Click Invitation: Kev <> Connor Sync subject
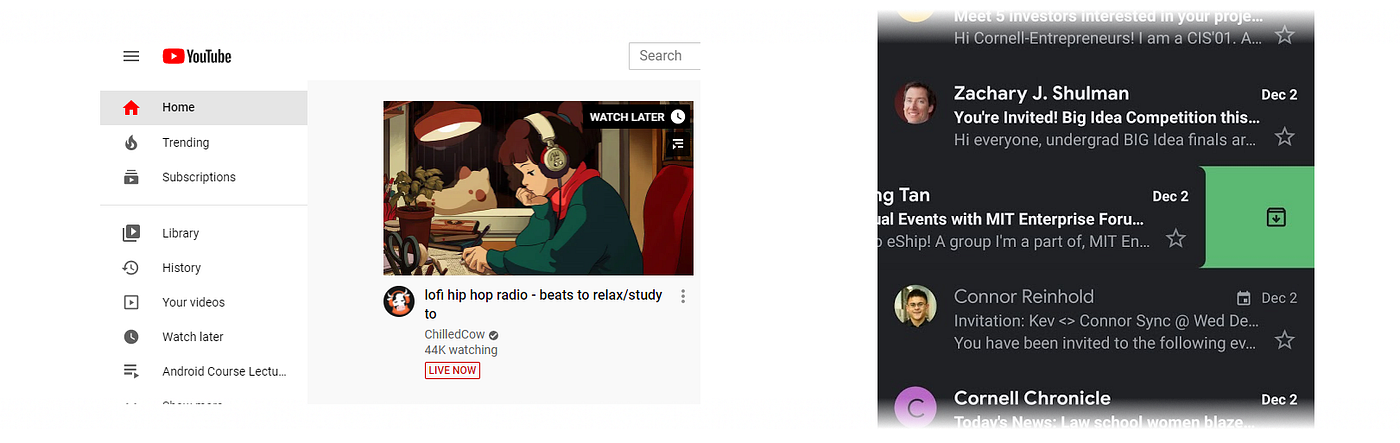 pos(1105,321)
